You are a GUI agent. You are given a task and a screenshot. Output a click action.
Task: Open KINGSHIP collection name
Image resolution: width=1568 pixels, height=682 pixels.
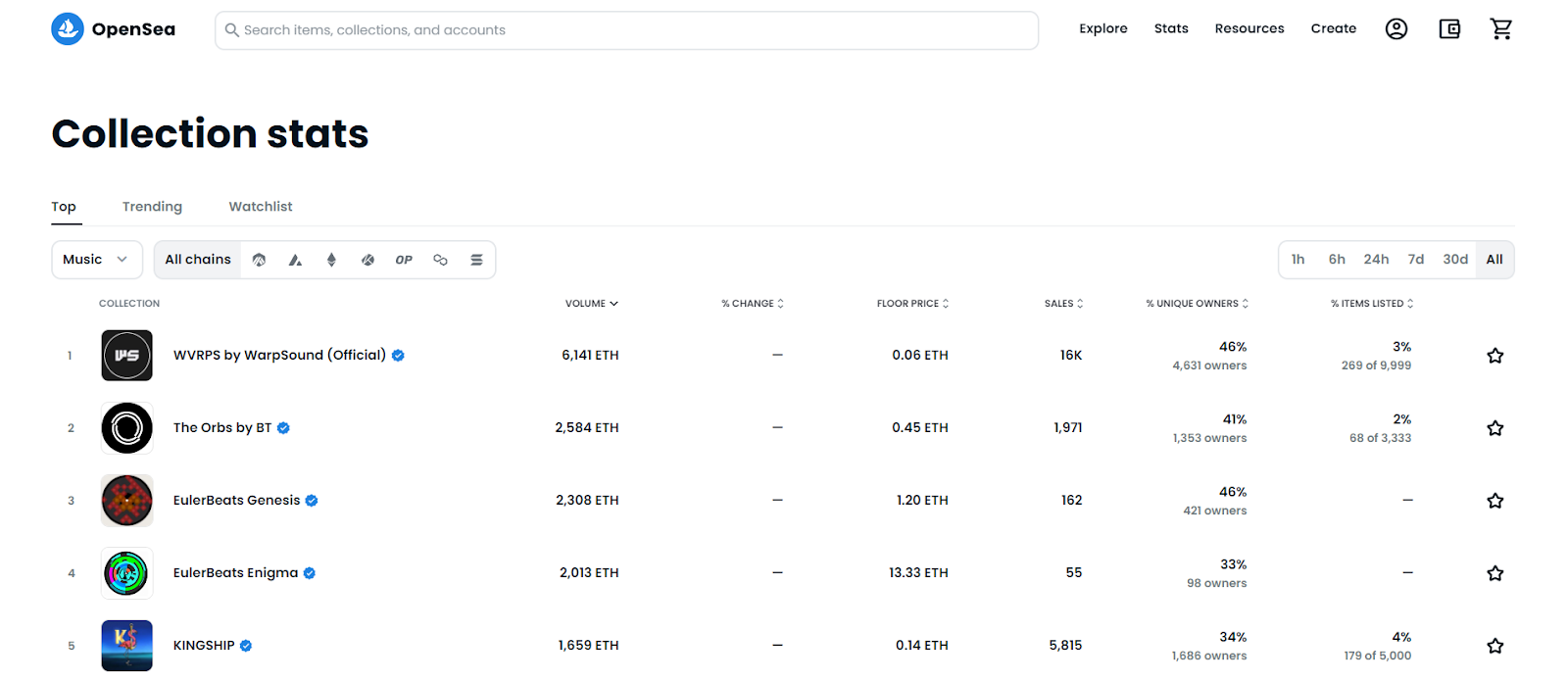[204, 646]
